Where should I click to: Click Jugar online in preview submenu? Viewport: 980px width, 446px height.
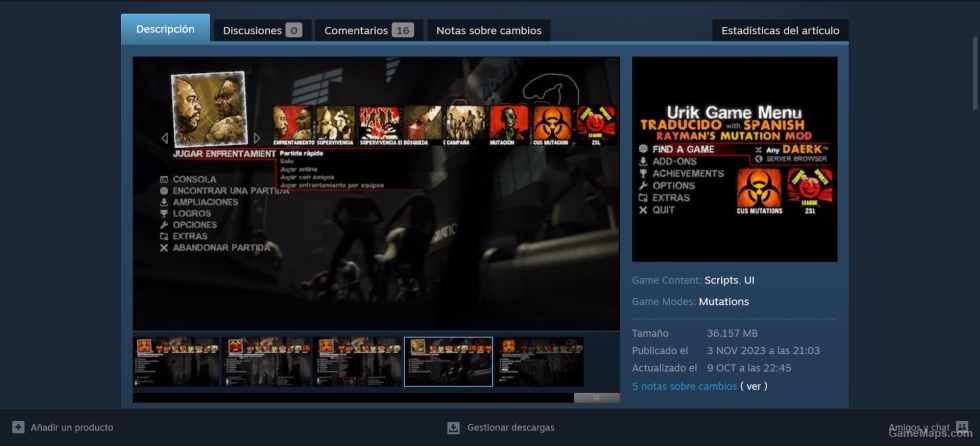[299, 169]
